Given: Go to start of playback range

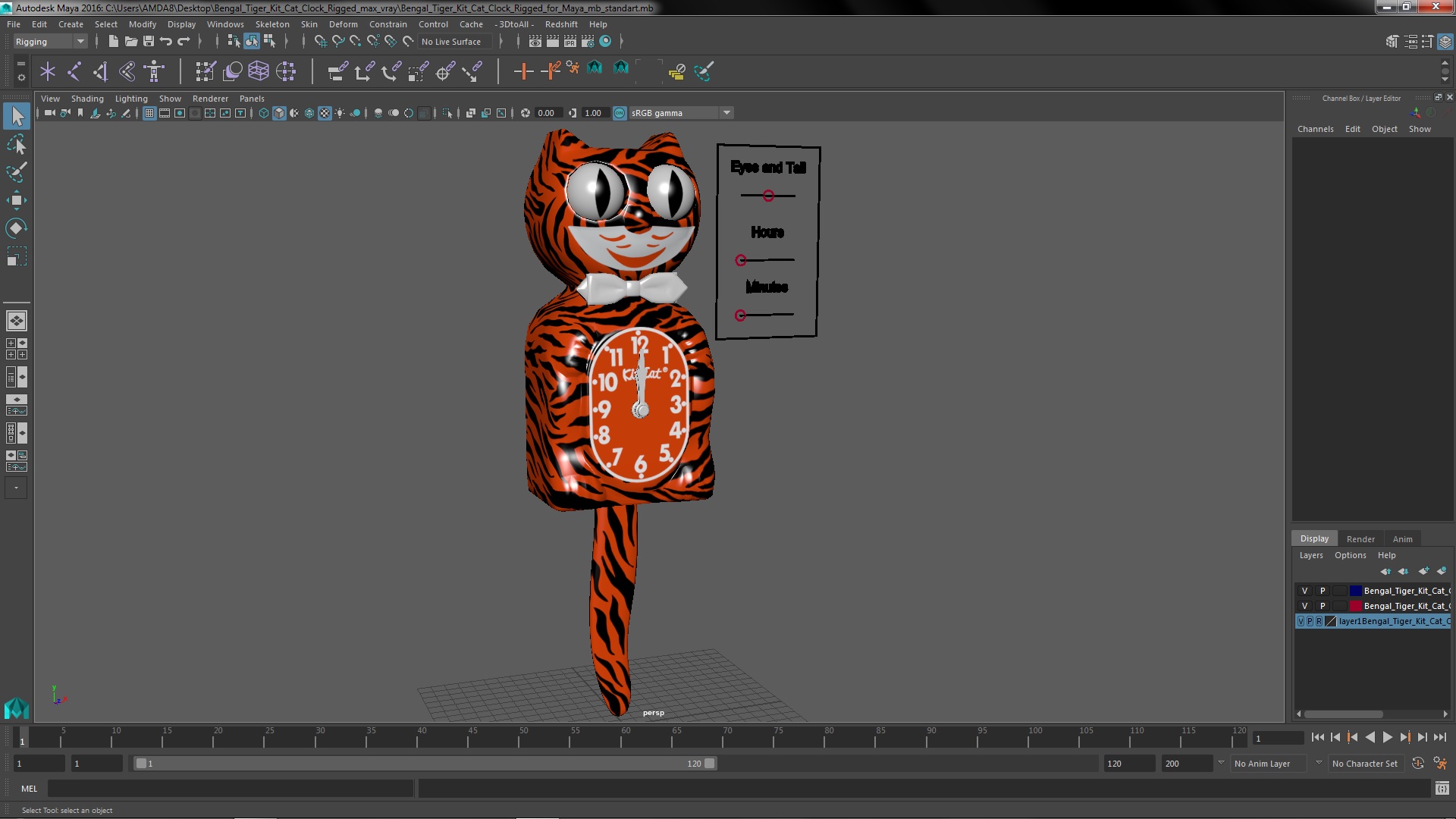Looking at the screenshot, I should (1317, 737).
